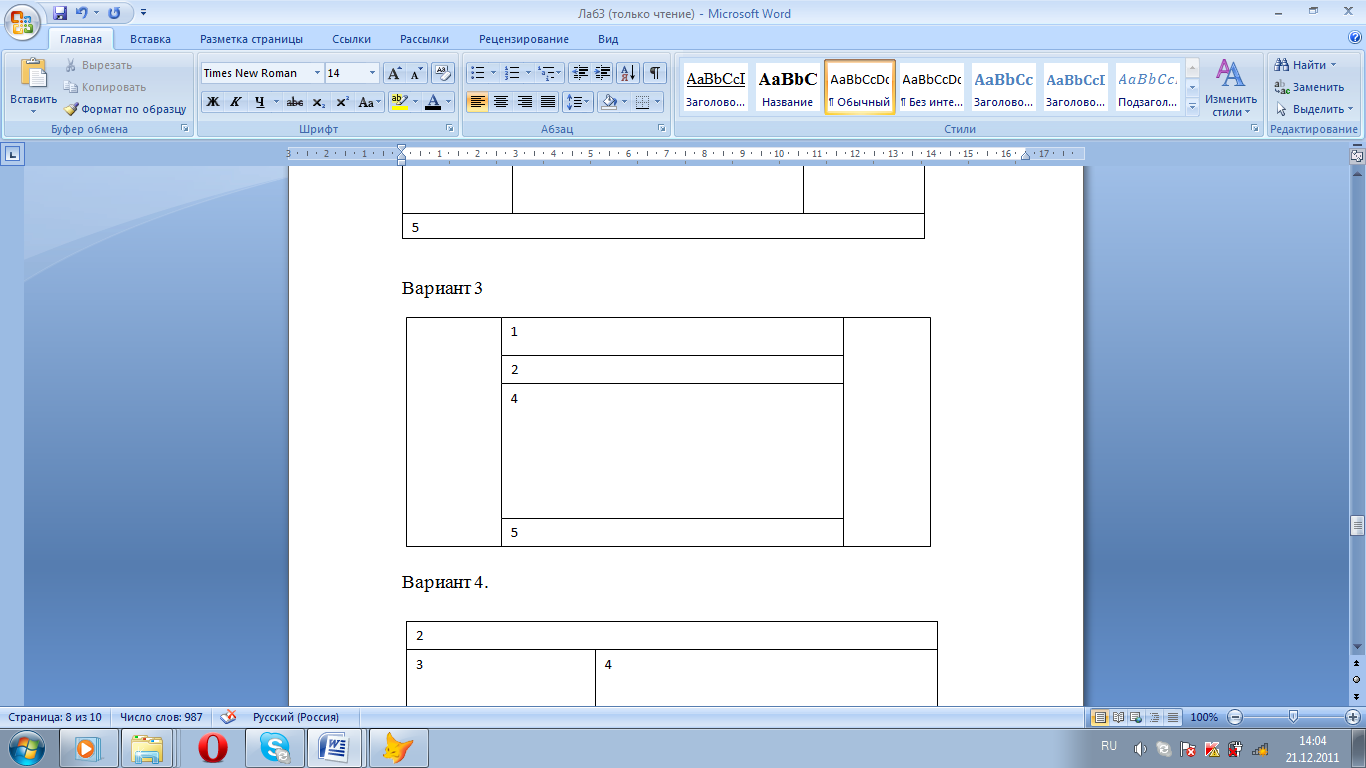Open Word help
Image resolution: width=1366 pixels, height=768 pixels.
(1355, 39)
